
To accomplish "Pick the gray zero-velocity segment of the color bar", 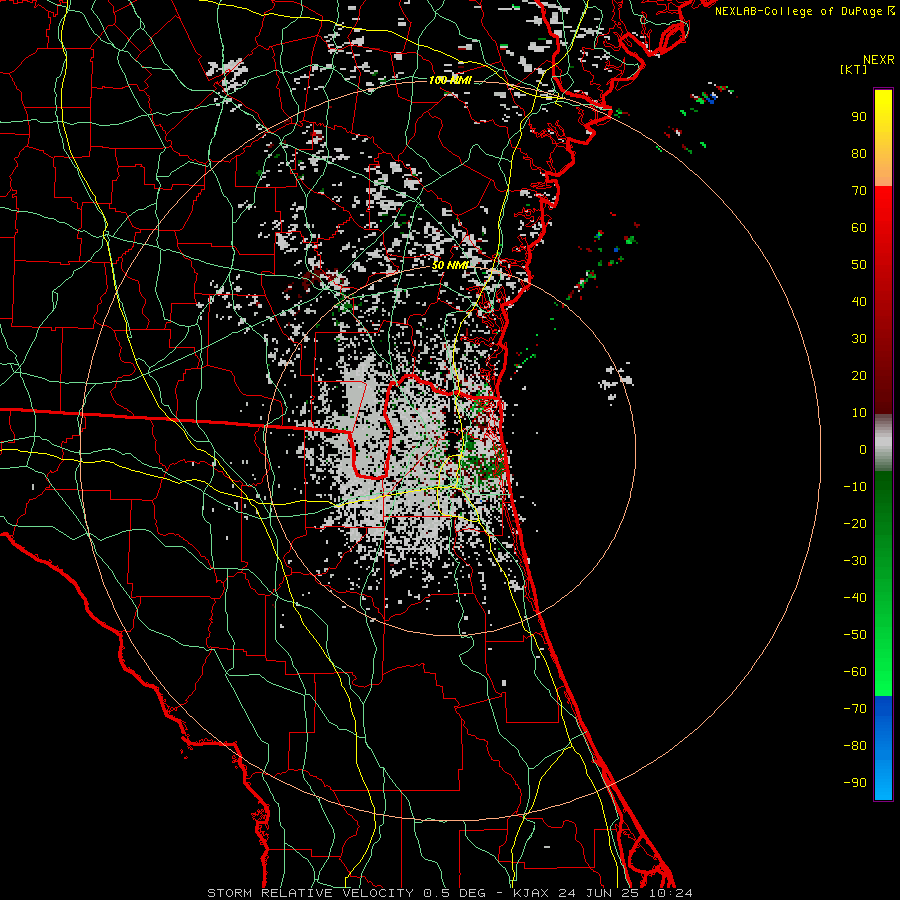I will click(x=883, y=443).
